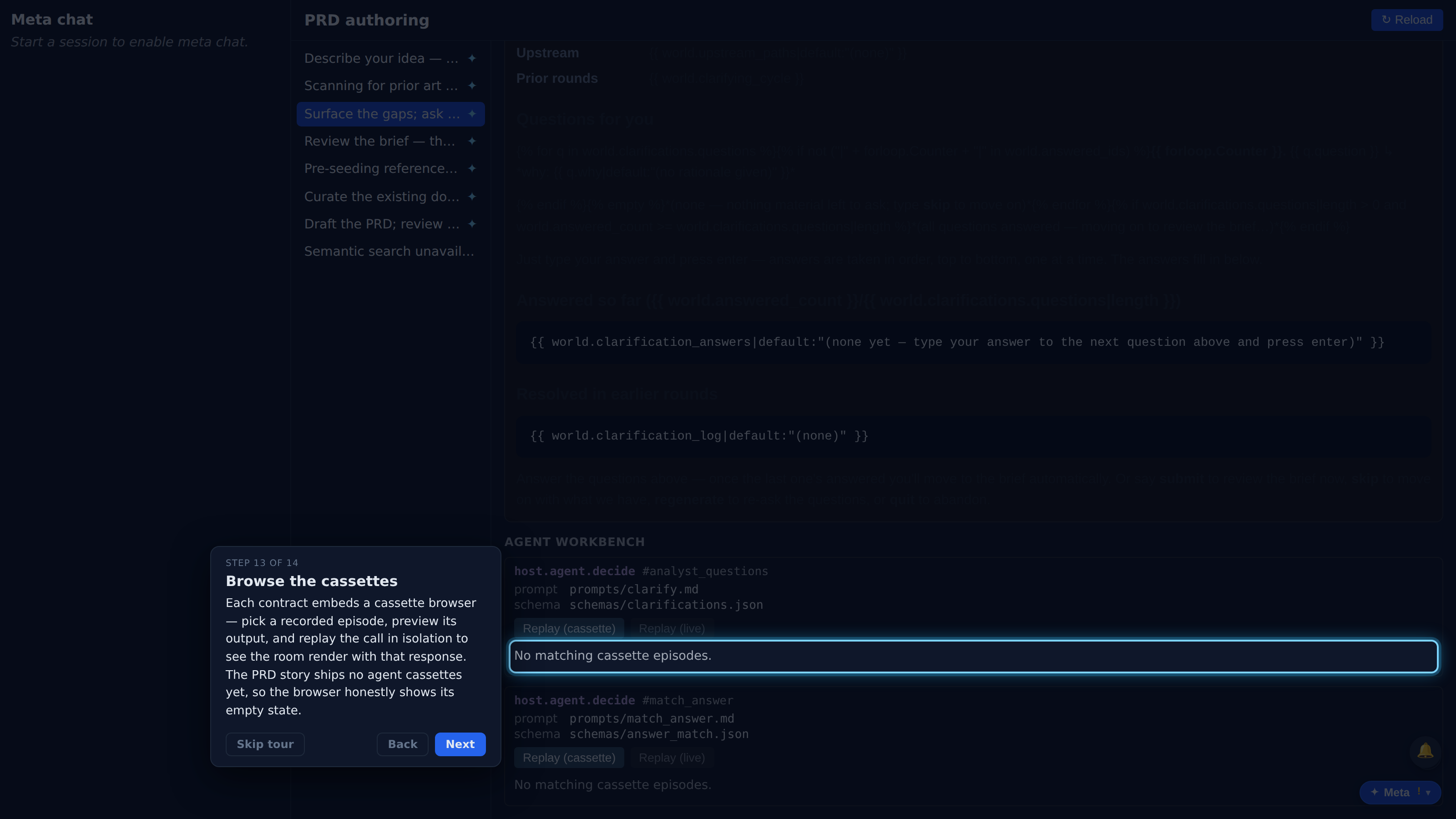The image size is (1456, 819).
Task: Click prompts/match_answer.md path
Action: click(652, 718)
